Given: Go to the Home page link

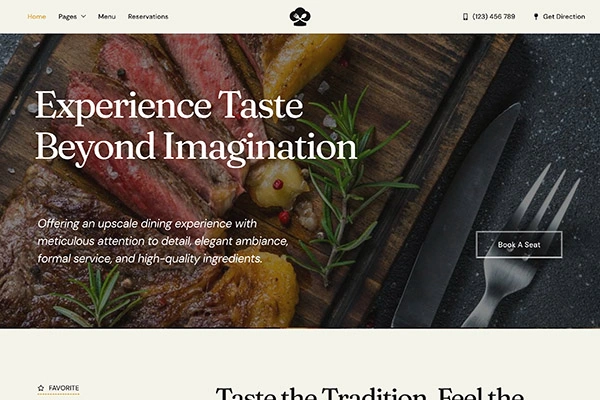Looking at the screenshot, I should [x=37, y=16].
